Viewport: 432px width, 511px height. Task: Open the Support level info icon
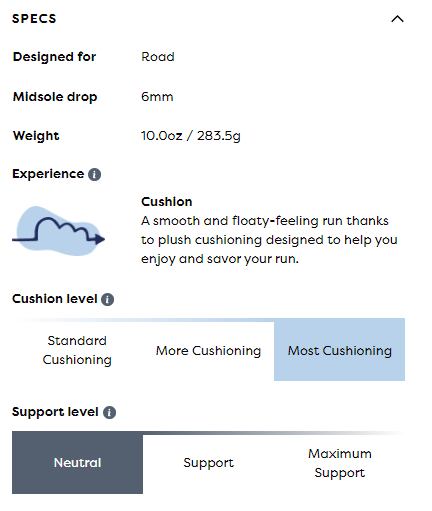[x=109, y=412]
